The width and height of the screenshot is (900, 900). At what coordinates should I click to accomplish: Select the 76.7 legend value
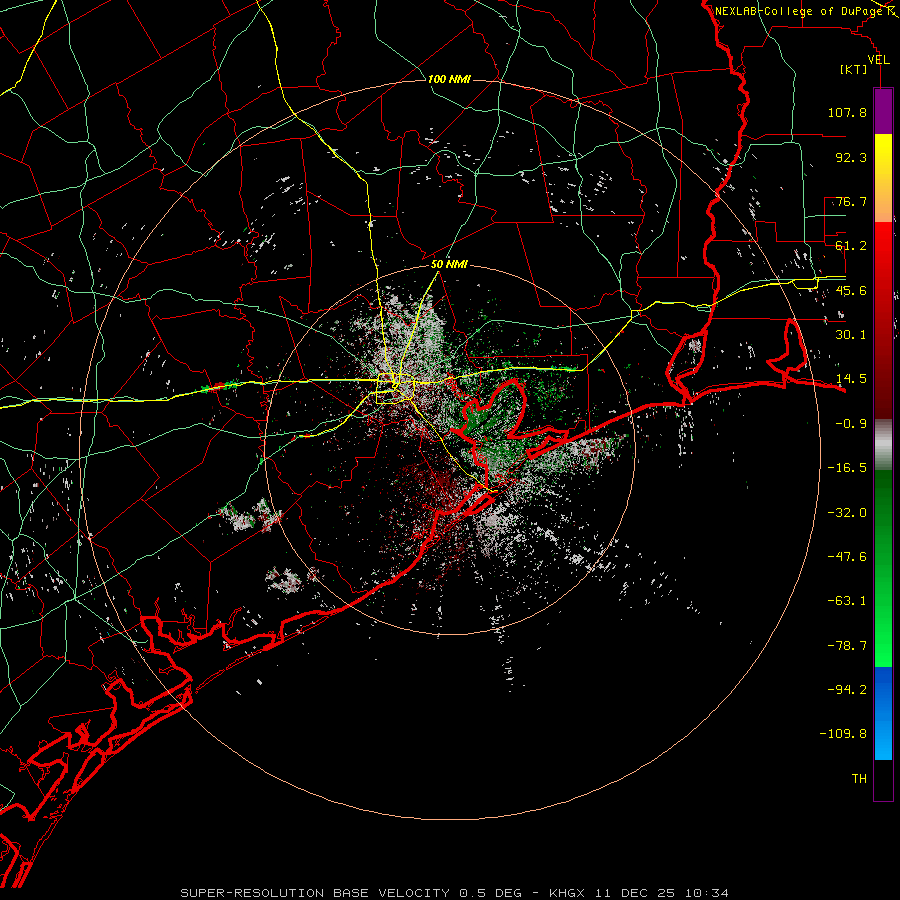851,201
